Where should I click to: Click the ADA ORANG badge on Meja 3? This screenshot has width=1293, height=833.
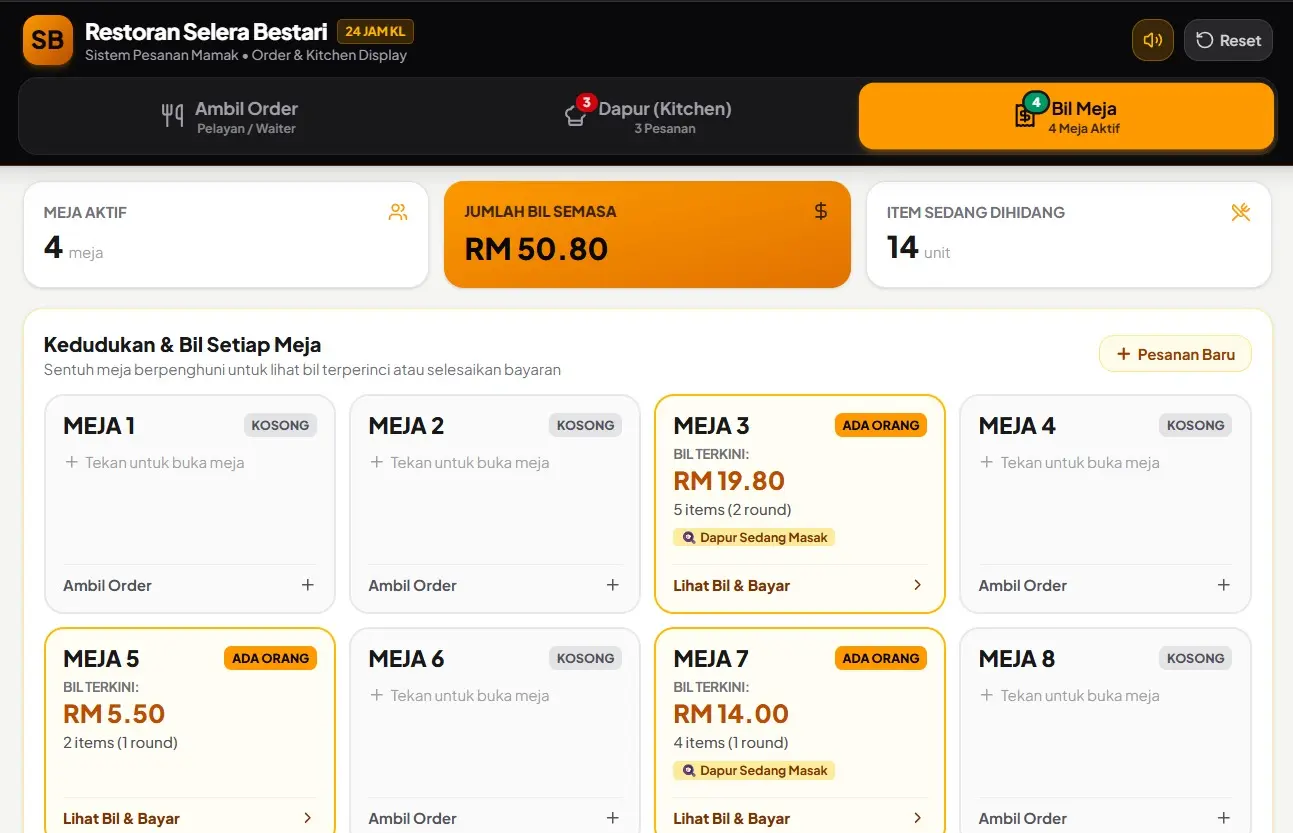click(x=881, y=425)
